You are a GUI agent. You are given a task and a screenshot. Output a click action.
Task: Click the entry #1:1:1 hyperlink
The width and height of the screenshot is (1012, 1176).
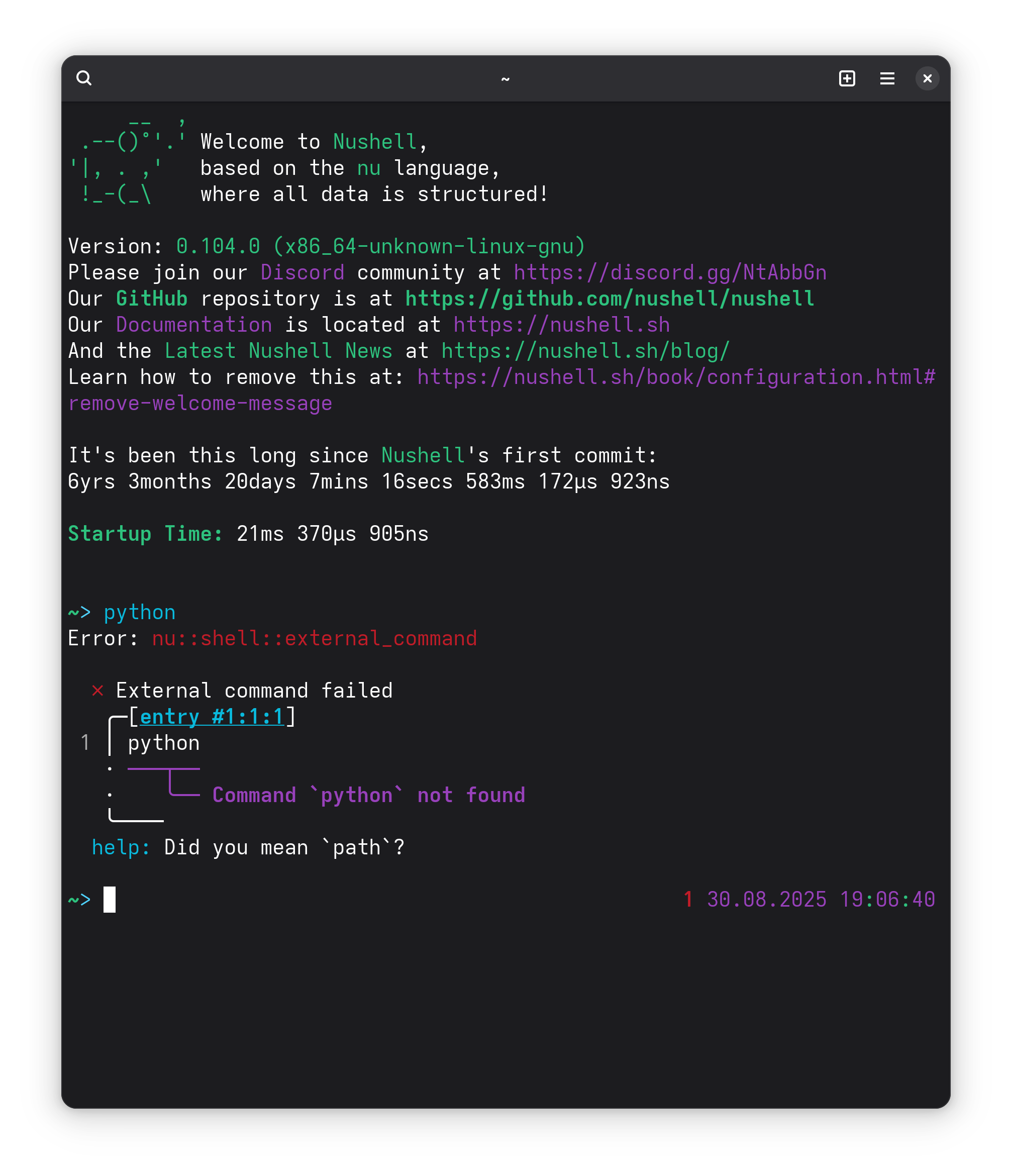coord(212,717)
